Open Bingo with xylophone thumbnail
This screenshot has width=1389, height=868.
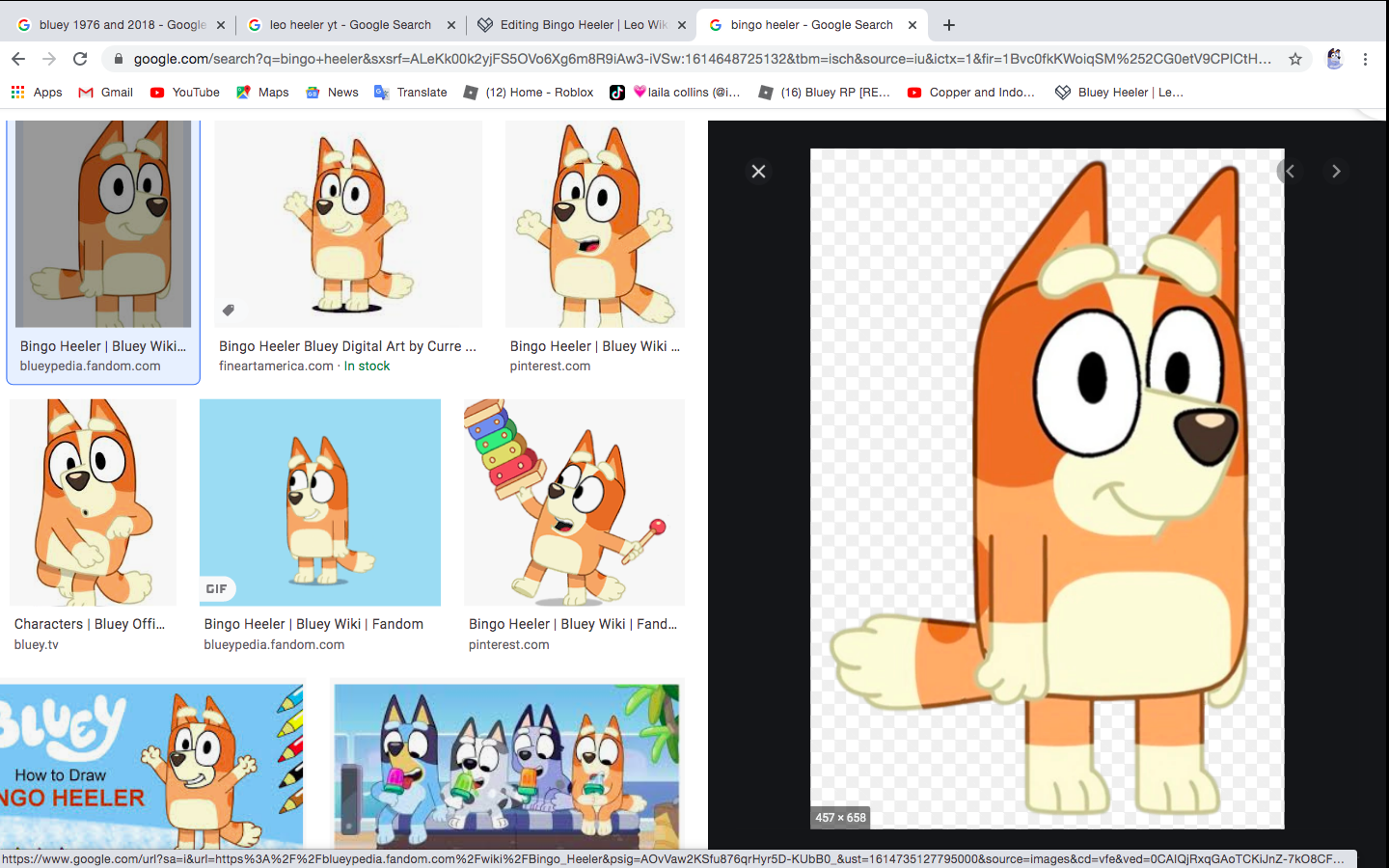point(575,502)
